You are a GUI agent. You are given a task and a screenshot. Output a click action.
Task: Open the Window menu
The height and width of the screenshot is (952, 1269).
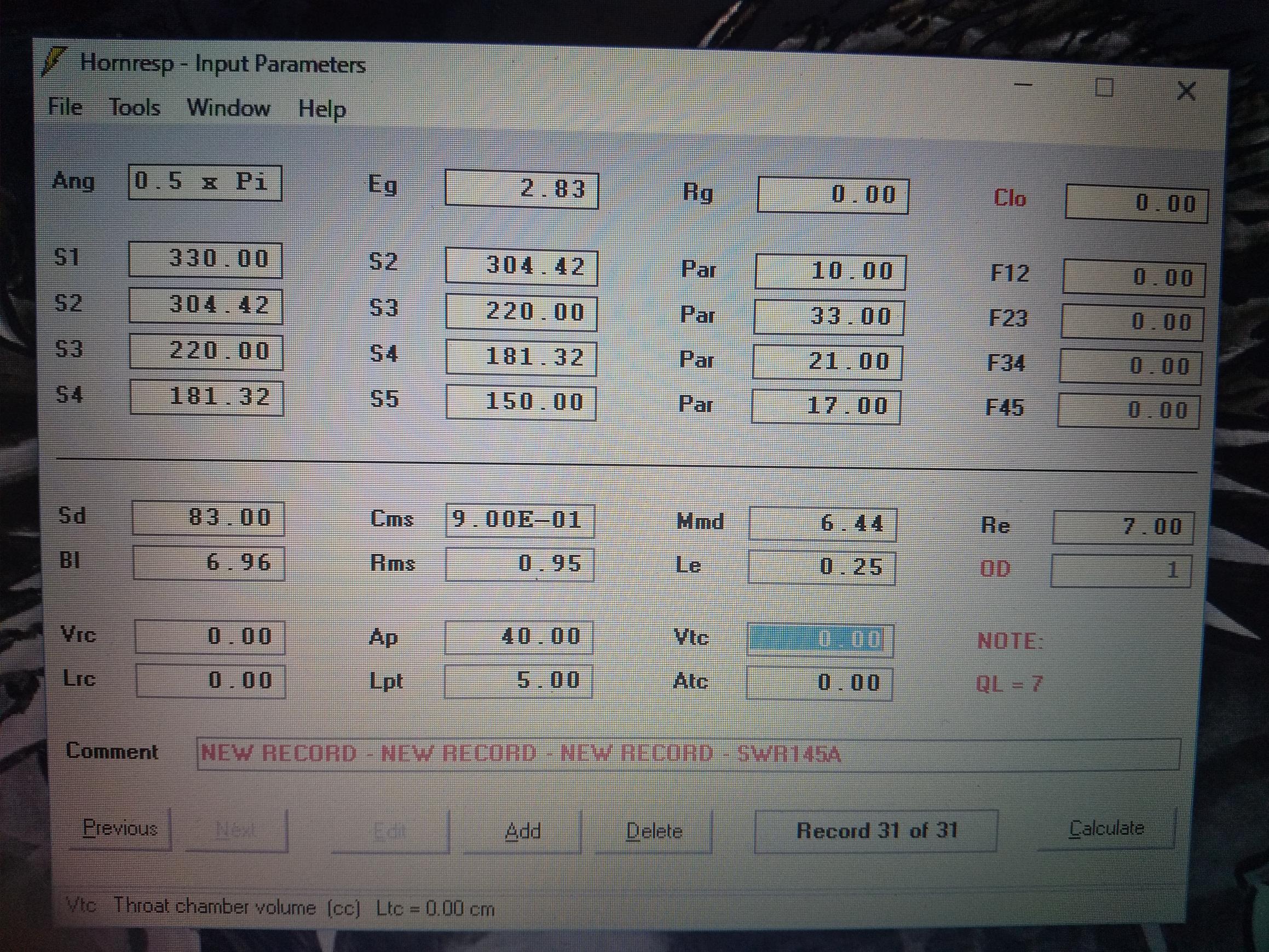click(228, 108)
